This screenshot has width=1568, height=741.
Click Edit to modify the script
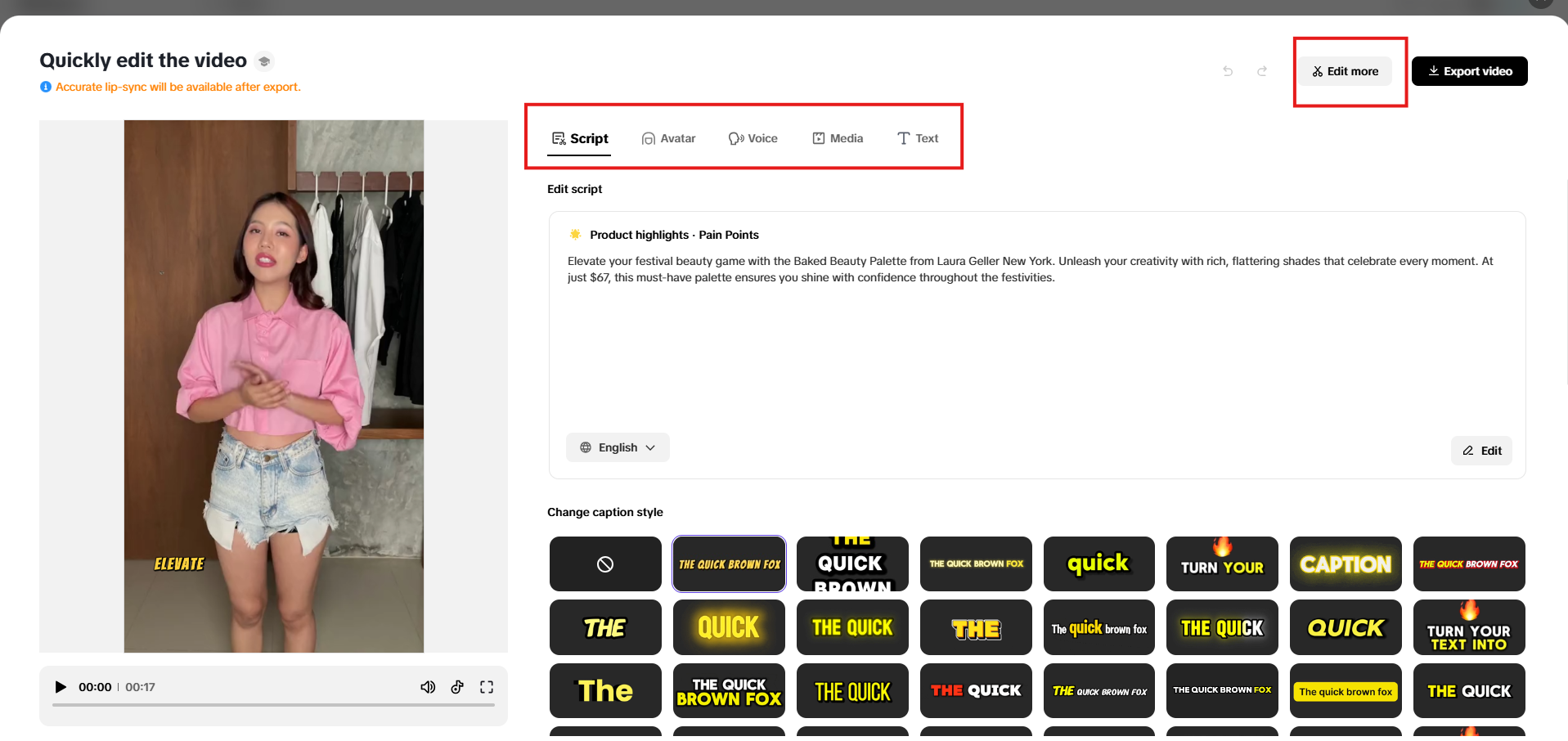coord(1481,451)
